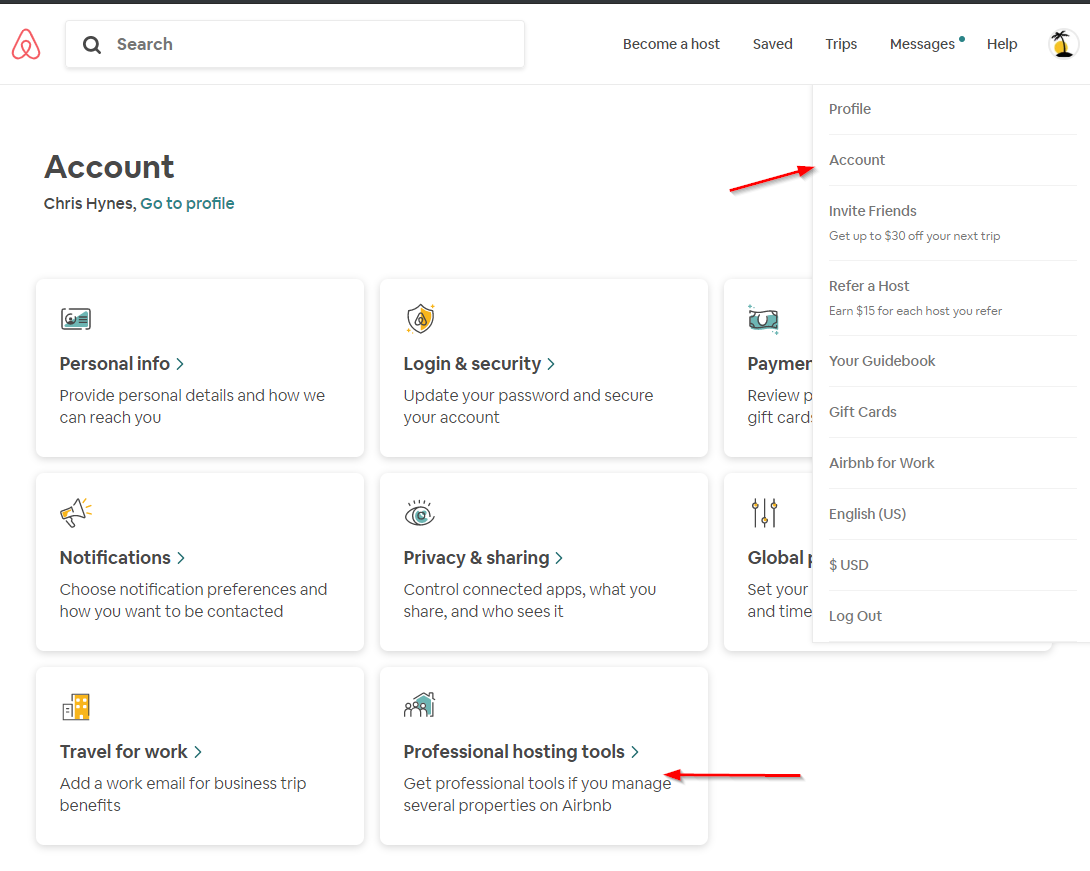
Task: Click the Login & security shield icon
Action: [420, 319]
